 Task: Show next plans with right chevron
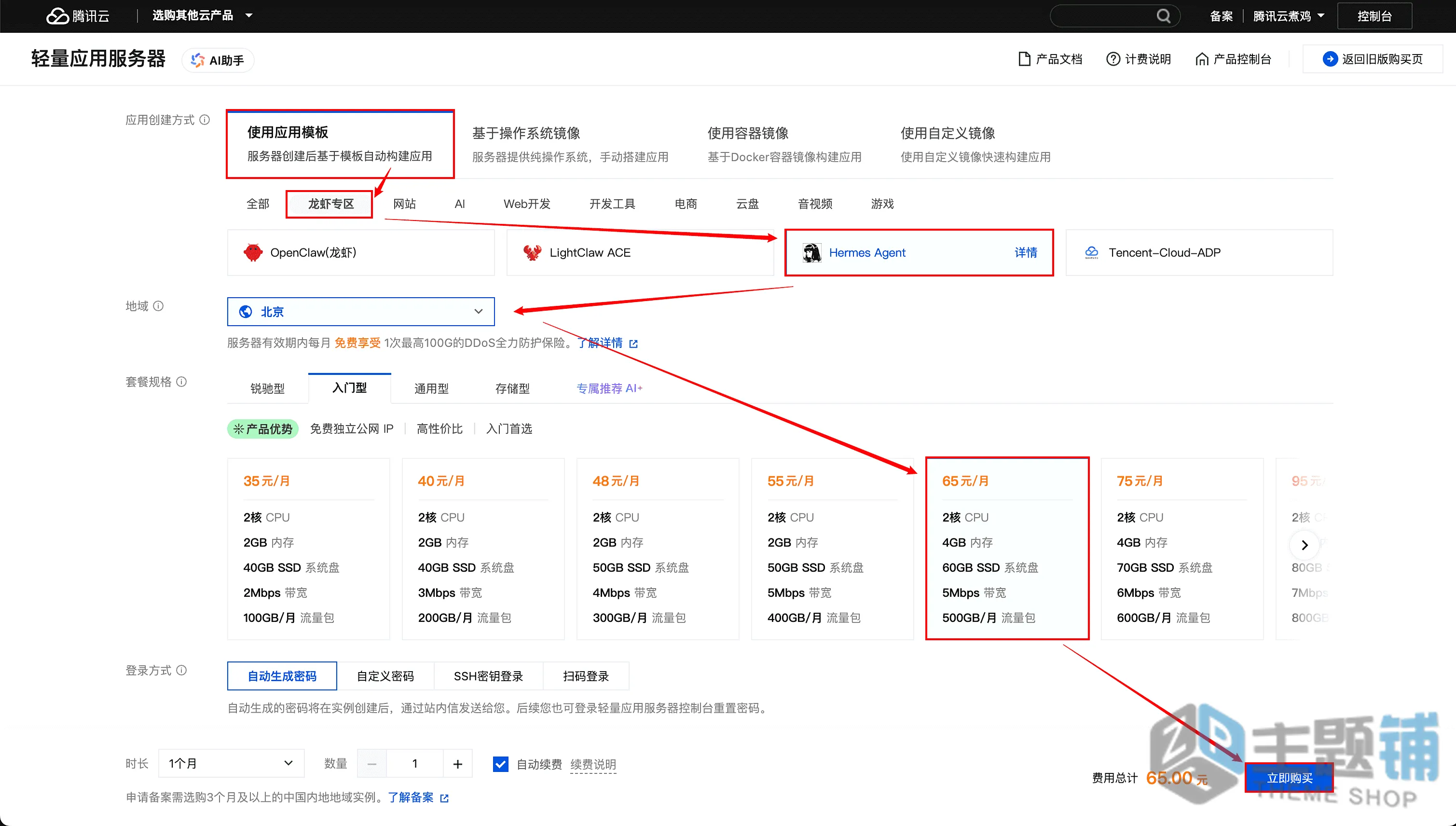click(x=1304, y=545)
